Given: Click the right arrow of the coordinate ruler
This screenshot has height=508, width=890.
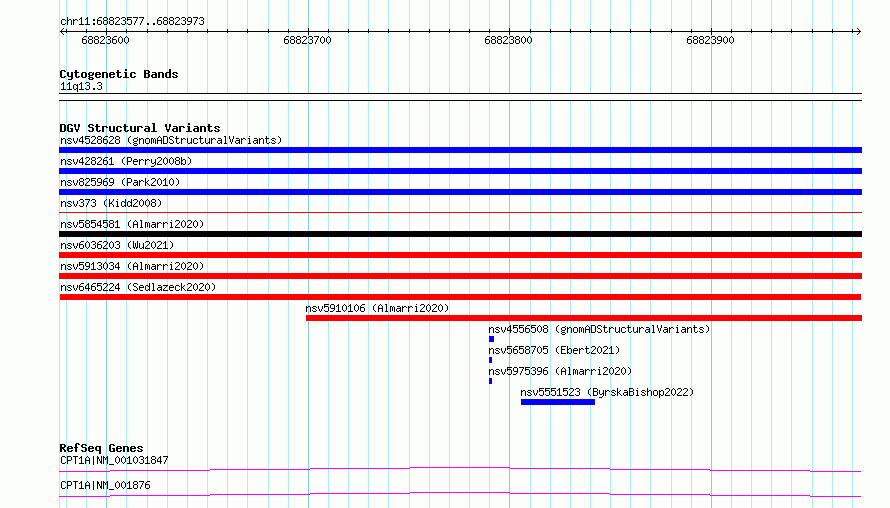Looking at the screenshot, I should (858, 31).
